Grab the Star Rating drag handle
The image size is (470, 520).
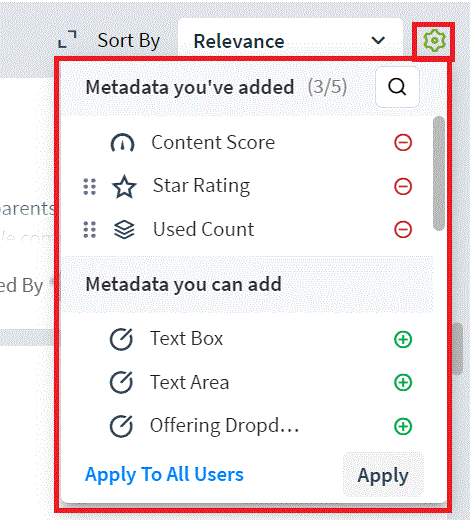89,186
